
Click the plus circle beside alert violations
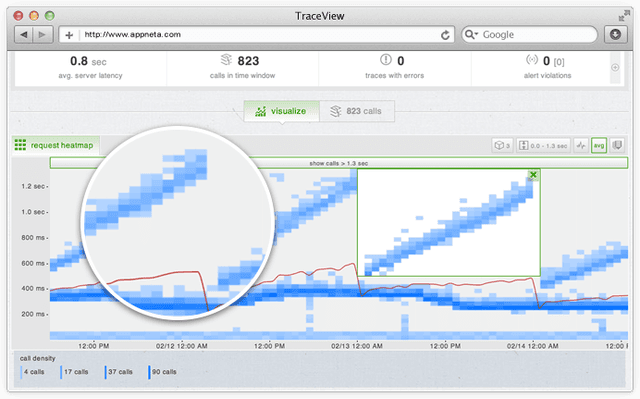click(x=615, y=67)
